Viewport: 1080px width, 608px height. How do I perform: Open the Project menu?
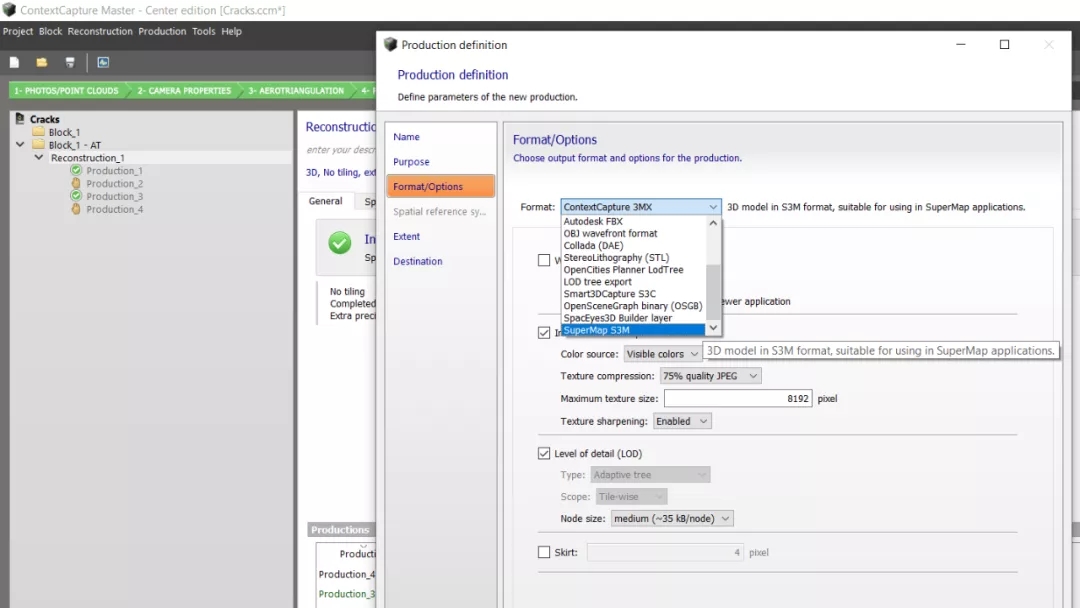(18, 31)
